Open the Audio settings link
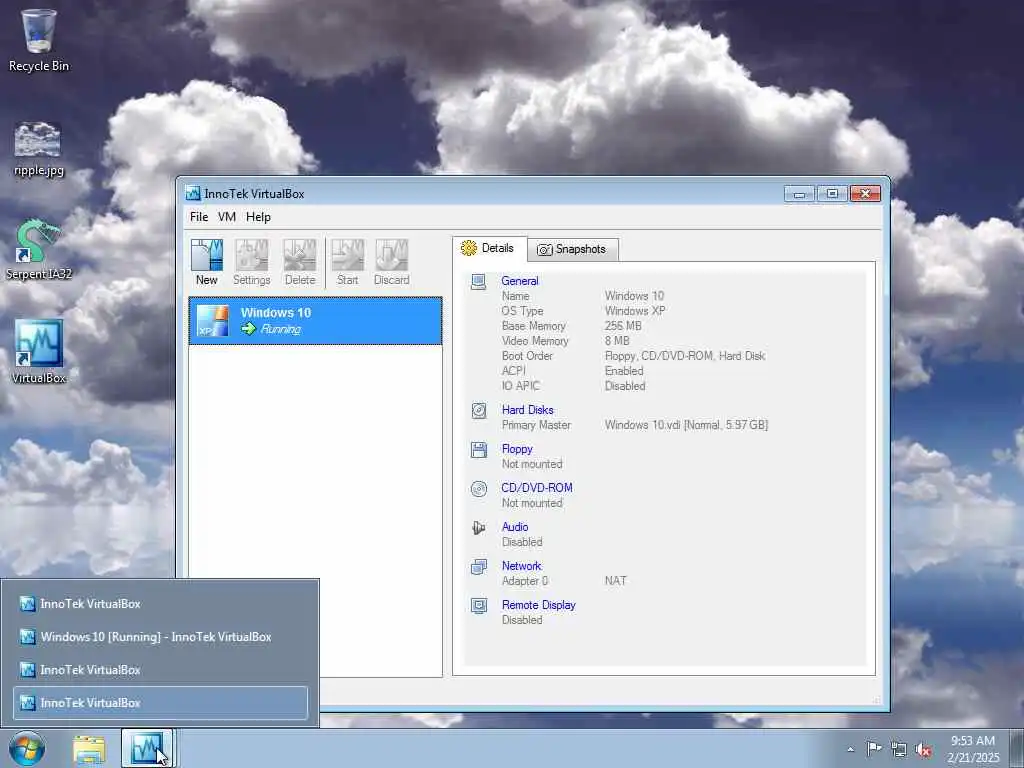 coord(515,527)
